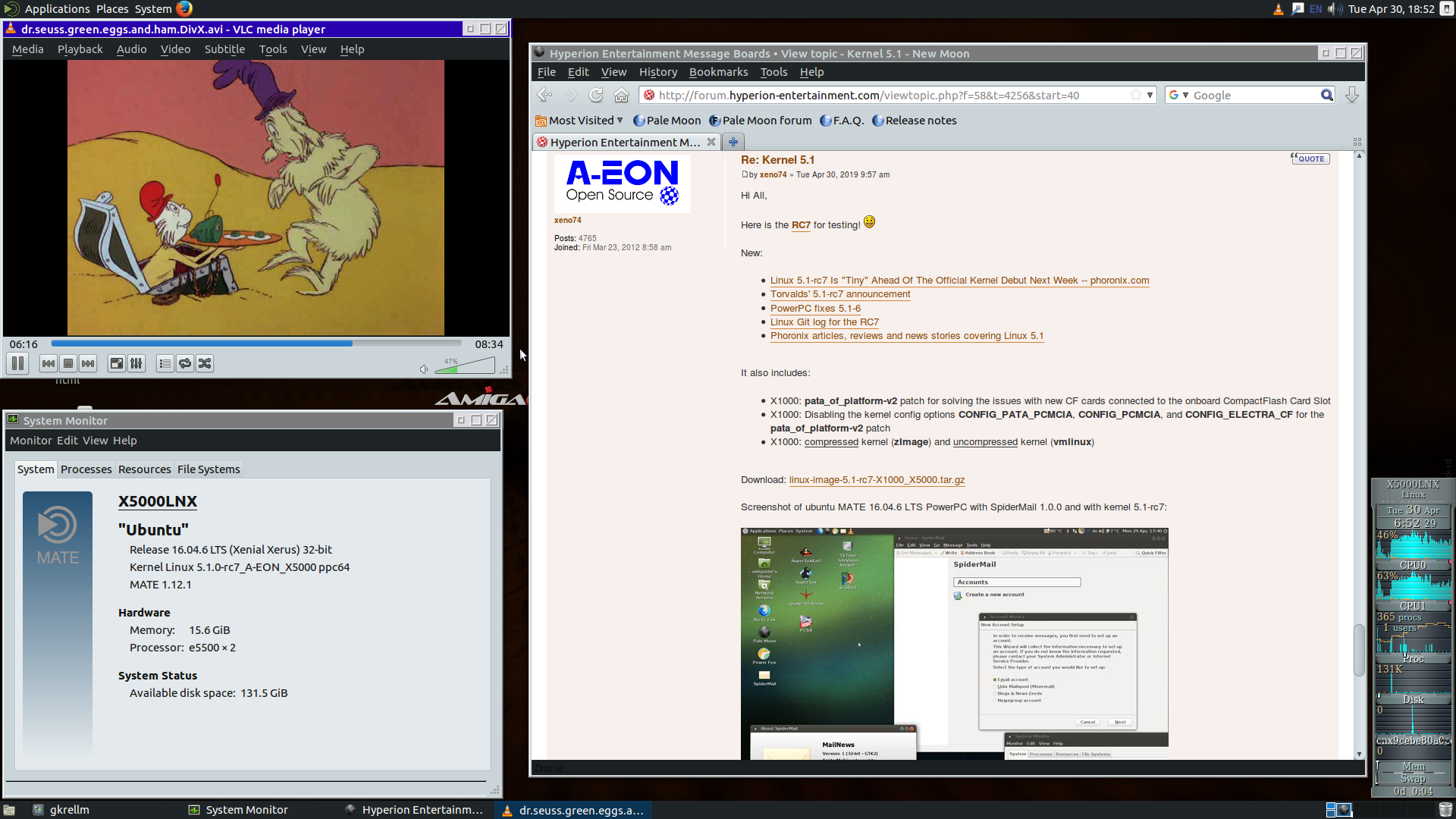Viewport: 1456px width, 819px height.
Task: Toggle VLC random shuffle mode
Action: (205, 364)
